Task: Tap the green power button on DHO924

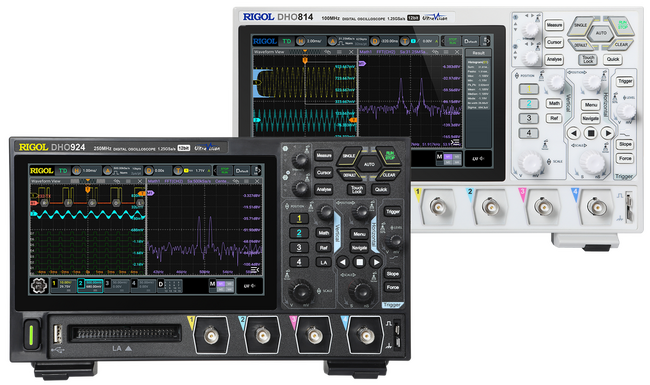Action: pyautogui.click(x=31, y=335)
